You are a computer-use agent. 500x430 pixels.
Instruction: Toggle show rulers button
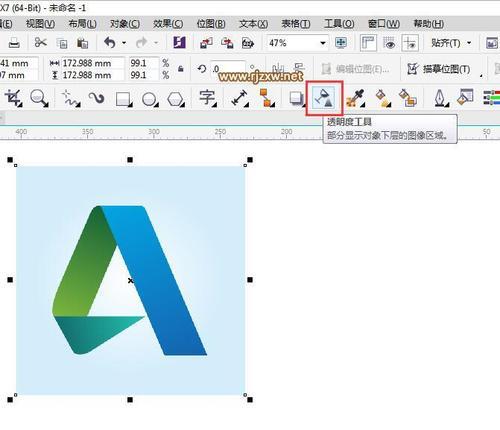point(368,43)
